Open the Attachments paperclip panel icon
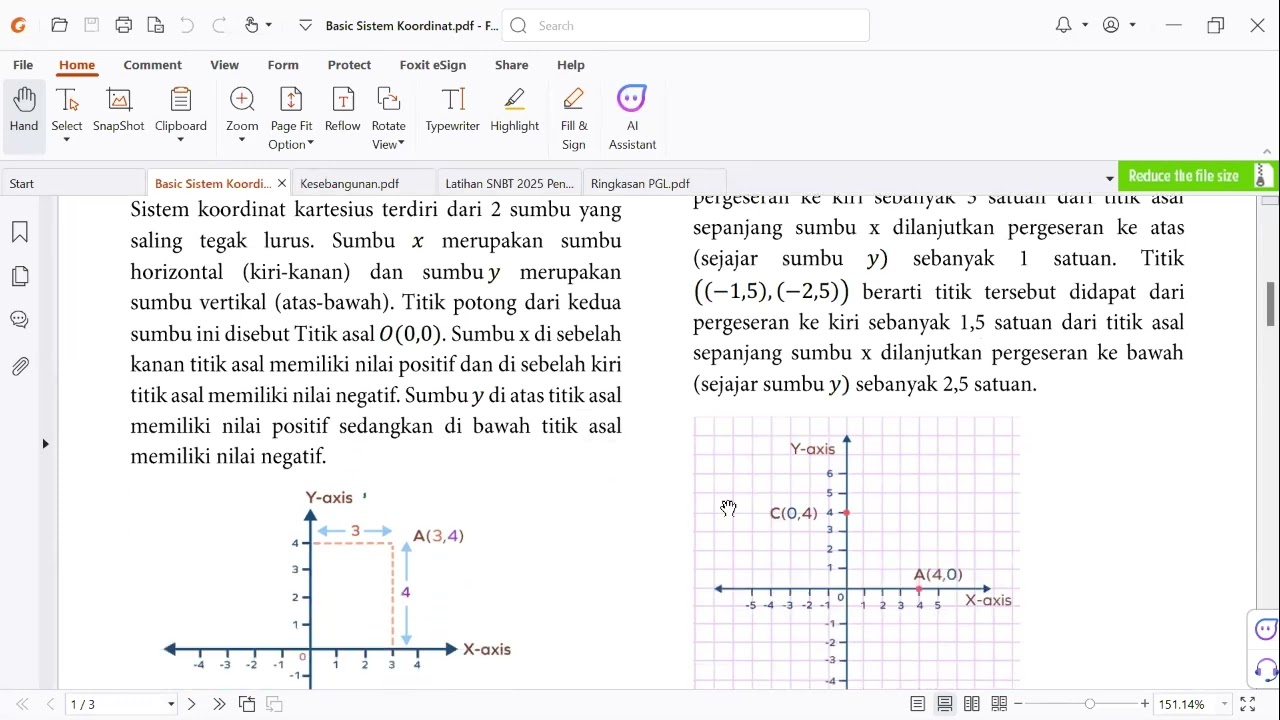 click(19, 366)
